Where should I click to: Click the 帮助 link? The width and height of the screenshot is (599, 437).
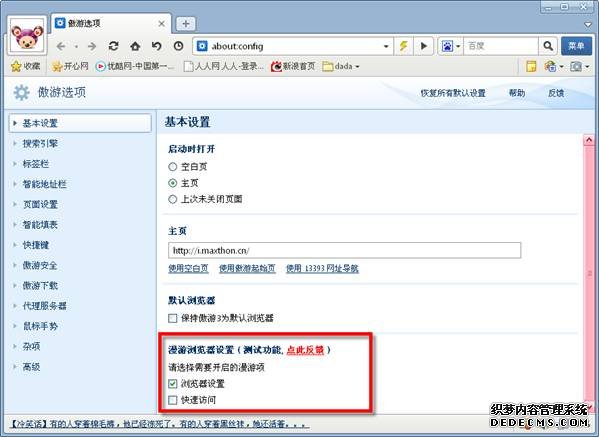[517, 93]
